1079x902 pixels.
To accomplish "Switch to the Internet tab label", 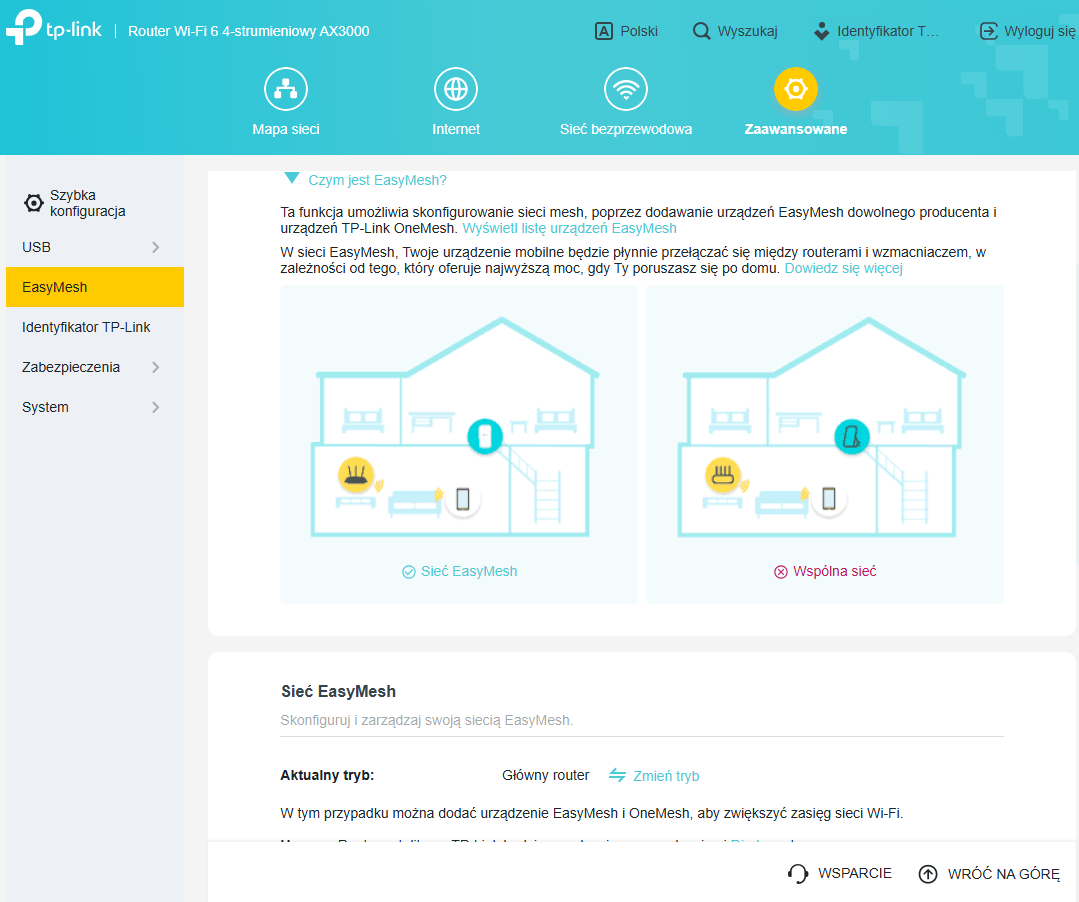I will (456, 129).
